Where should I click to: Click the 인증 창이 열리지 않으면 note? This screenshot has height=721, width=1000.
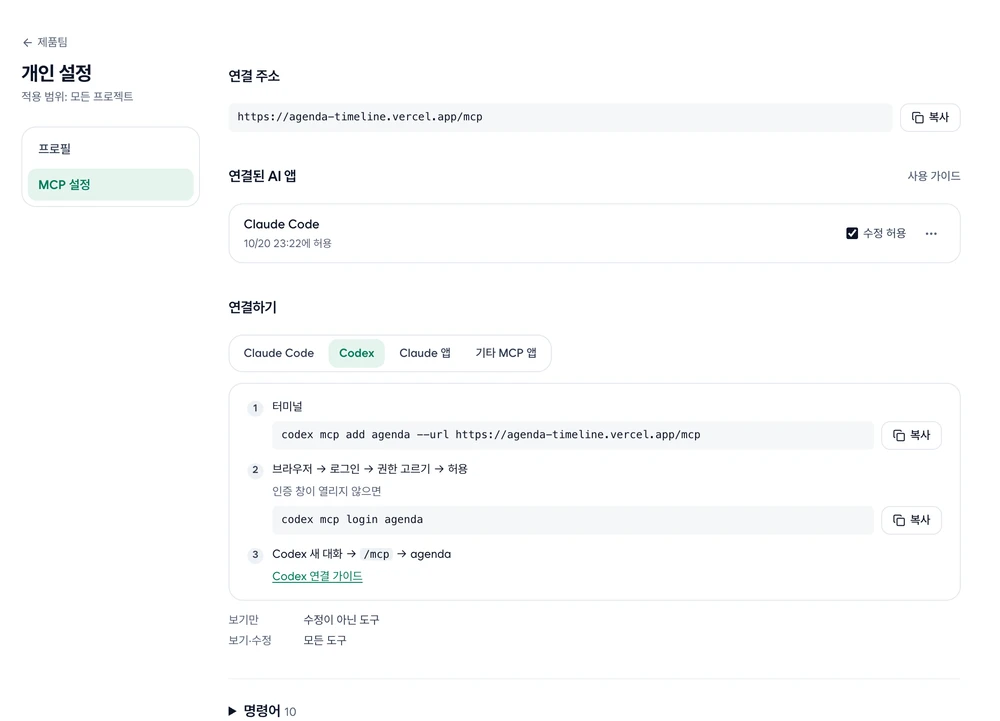(x=327, y=491)
